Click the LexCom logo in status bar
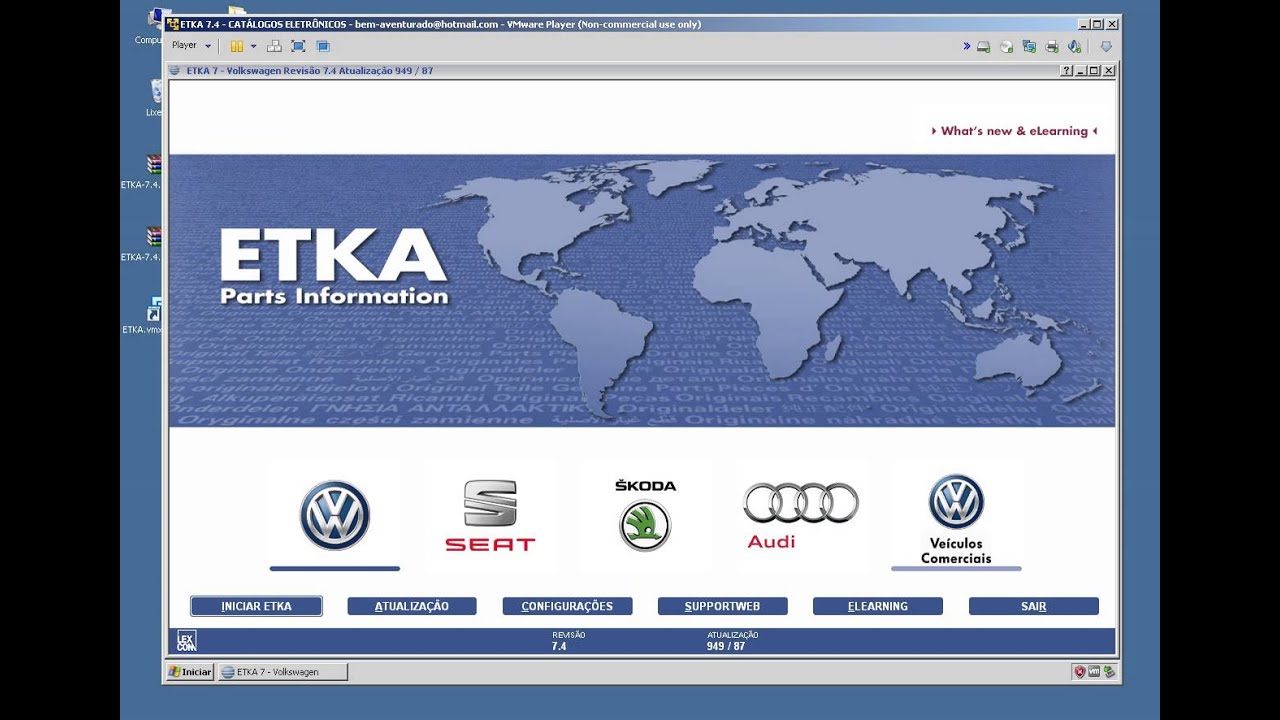 point(187,641)
